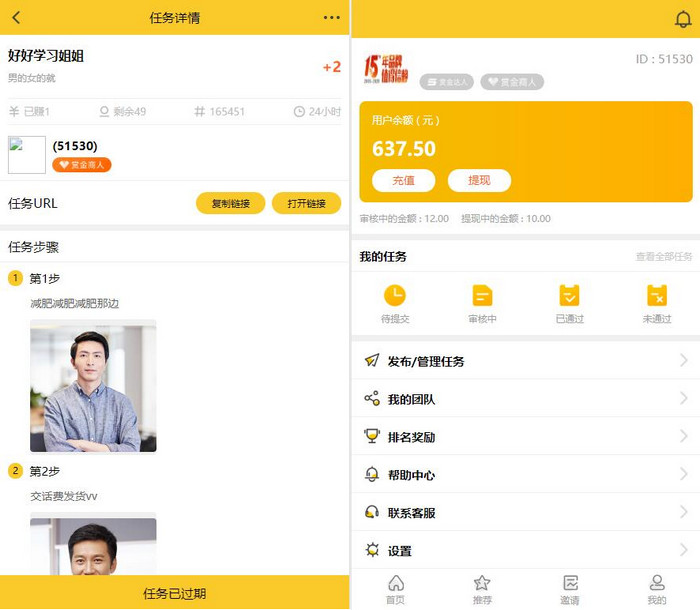Click the 审核中的金额：12.00 text
Screen dimensions: 700x610
[404, 218]
